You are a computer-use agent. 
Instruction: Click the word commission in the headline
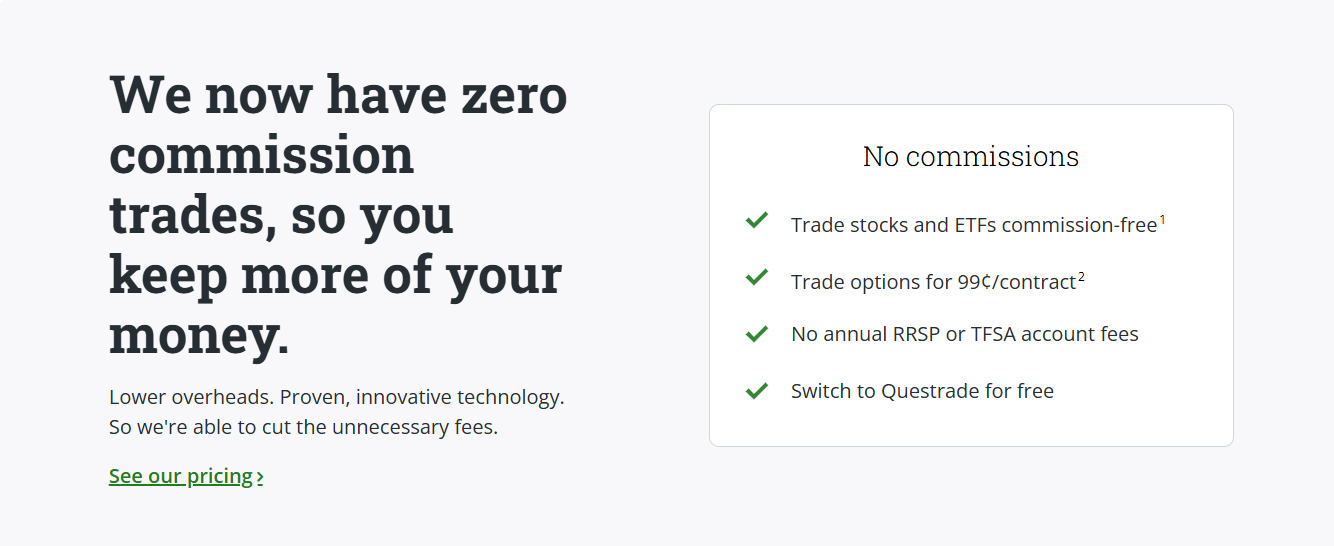pos(261,155)
